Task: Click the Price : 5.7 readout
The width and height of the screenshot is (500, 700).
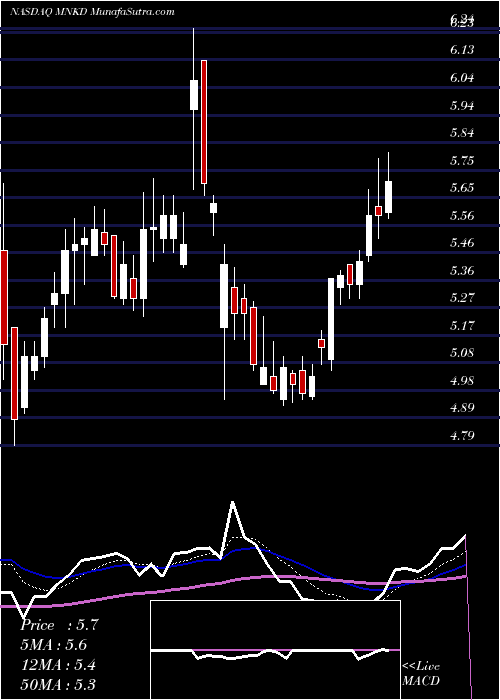Action: pos(58,625)
